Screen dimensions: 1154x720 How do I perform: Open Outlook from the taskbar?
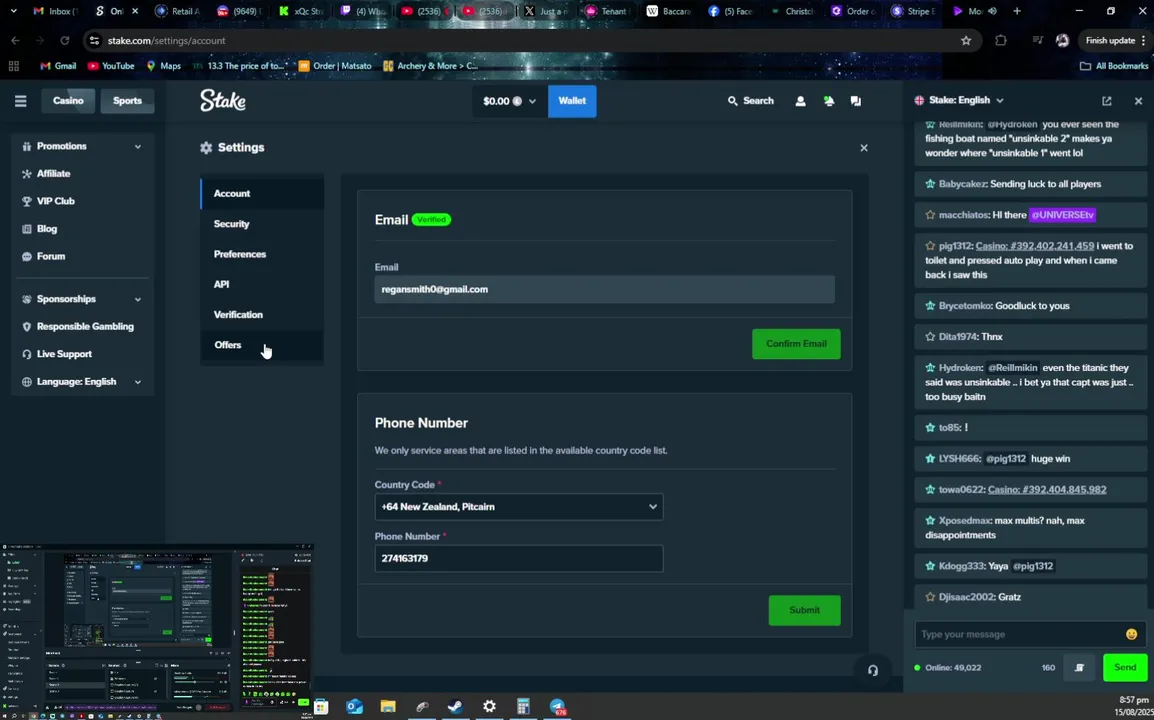point(355,707)
